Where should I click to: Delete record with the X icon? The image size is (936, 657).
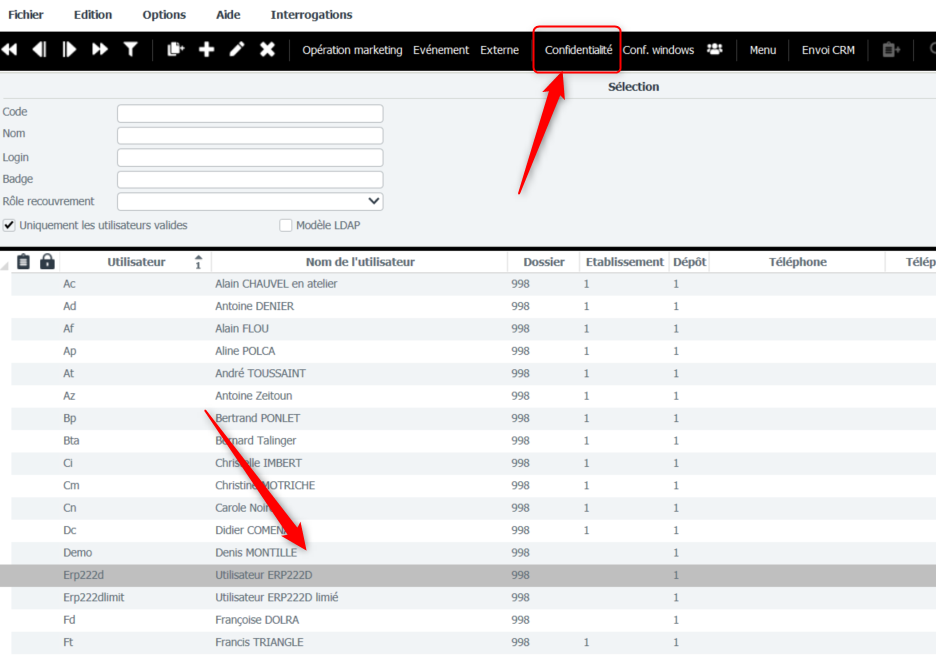pos(267,50)
